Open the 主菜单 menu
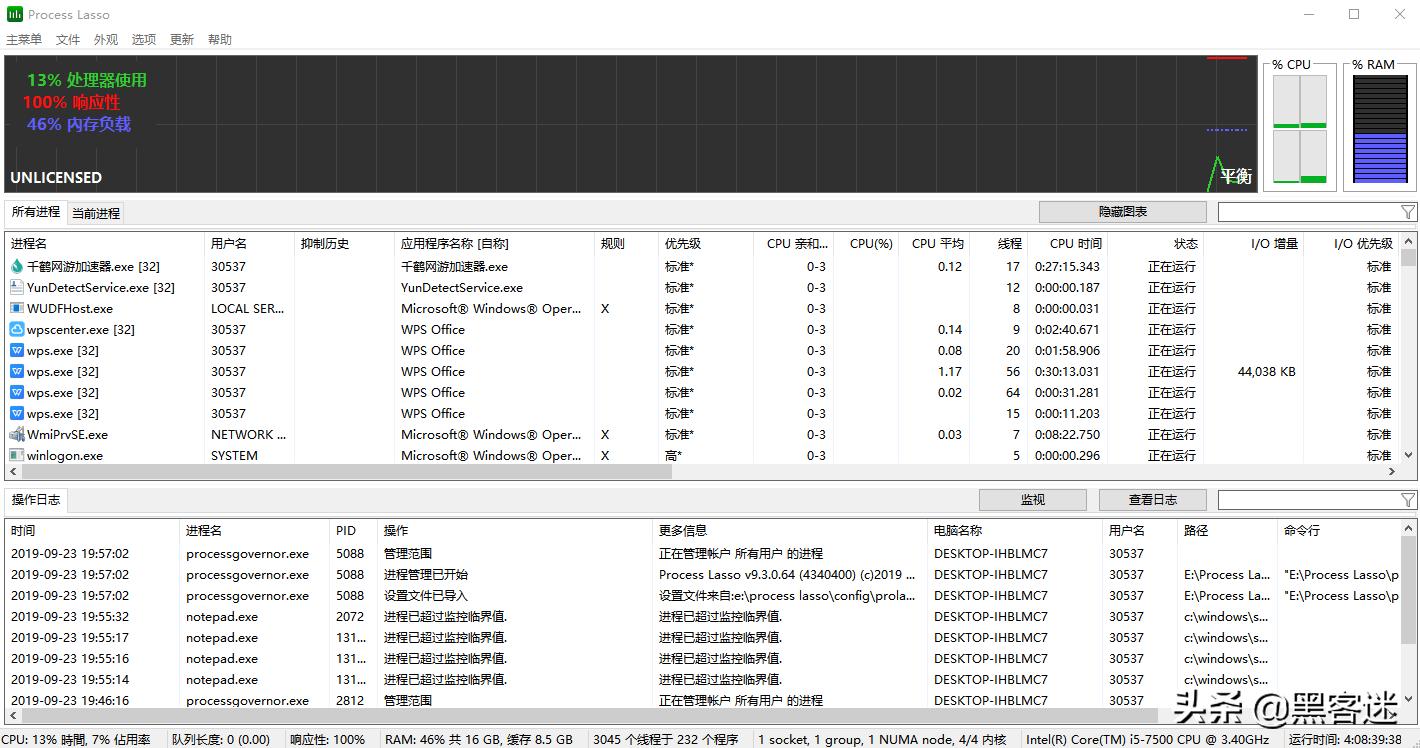Image resolution: width=1420 pixels, height=748 pixels. pos(23,39)
